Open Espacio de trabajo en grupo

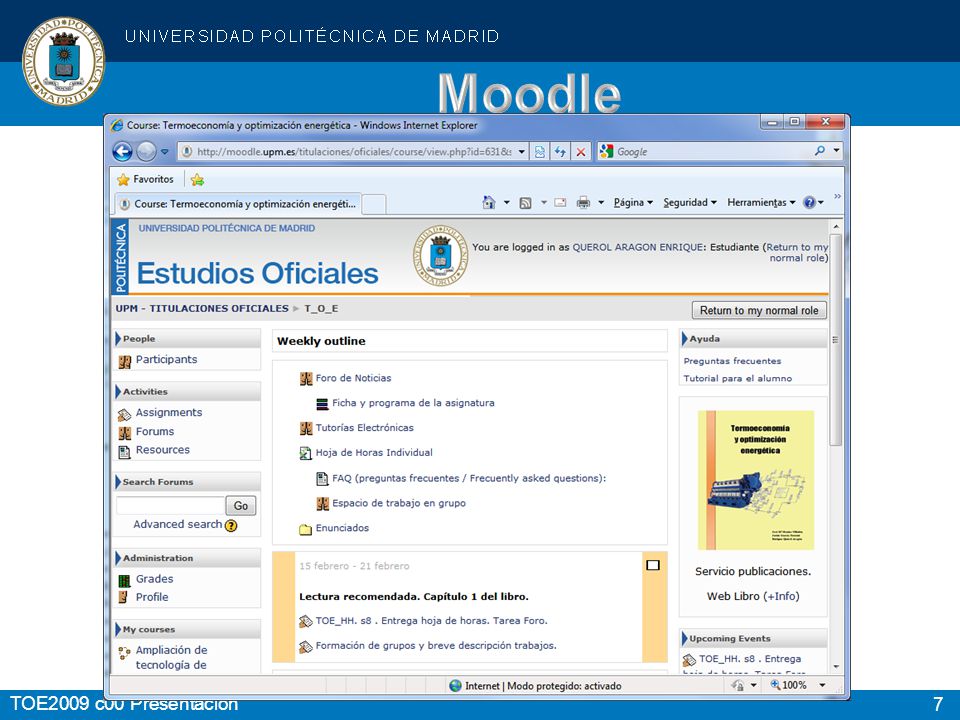tap(399, 503)
